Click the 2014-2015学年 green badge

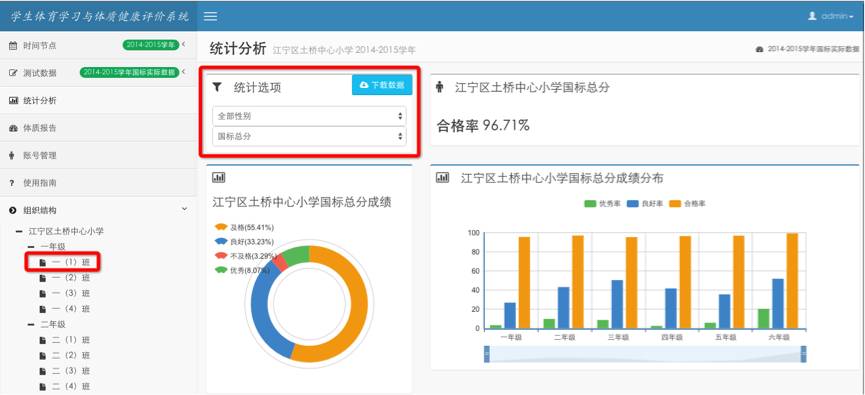pos(151,45)
